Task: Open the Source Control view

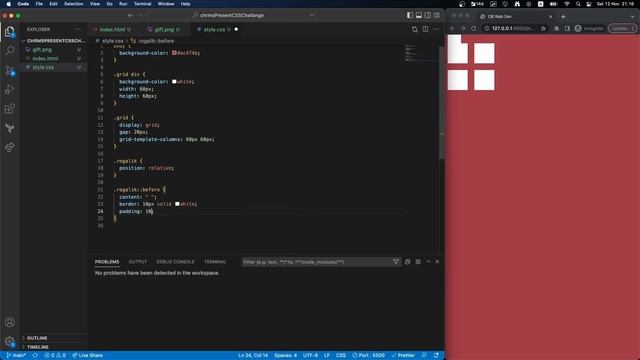Action: 10,70
